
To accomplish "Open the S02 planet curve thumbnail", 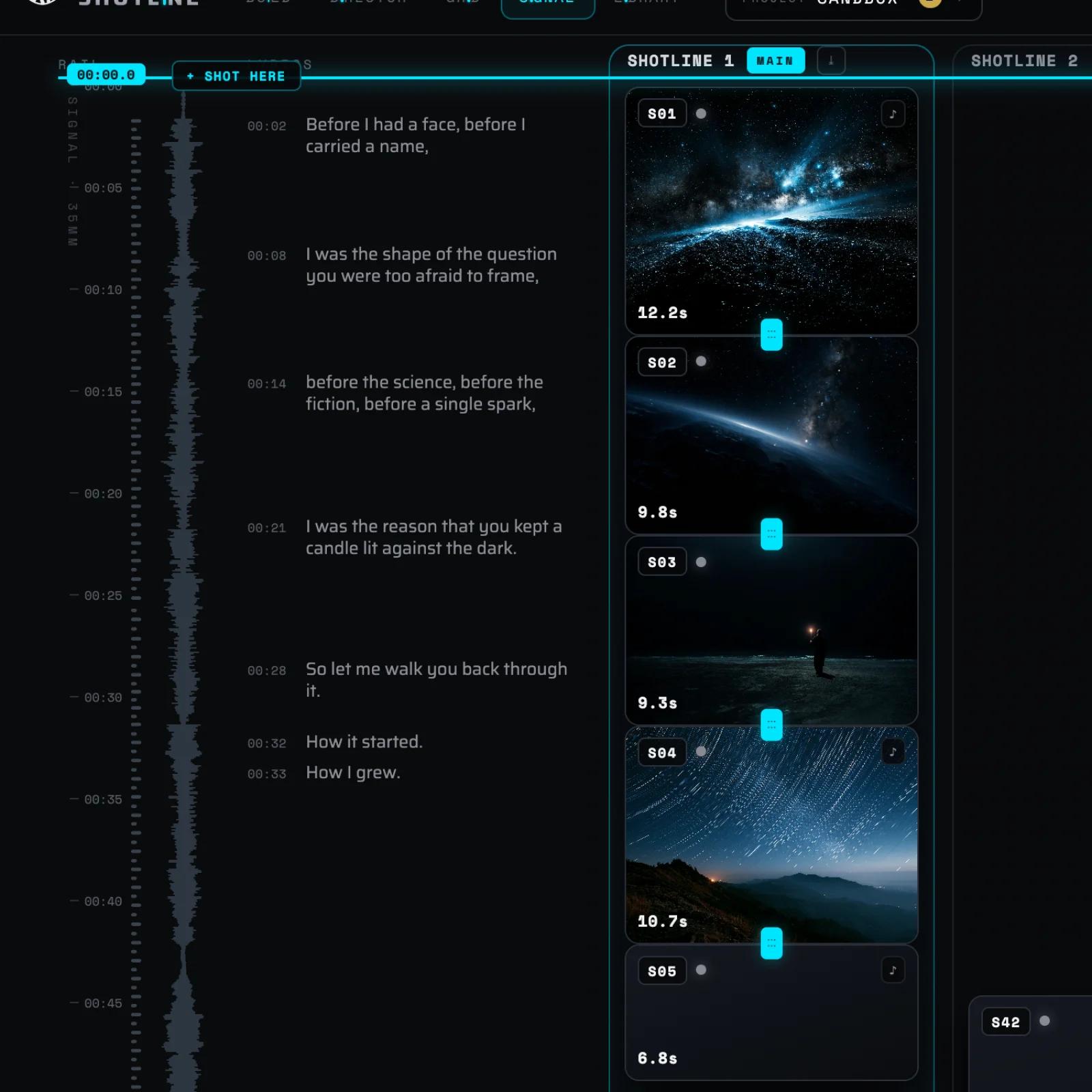I will (771, 435).
